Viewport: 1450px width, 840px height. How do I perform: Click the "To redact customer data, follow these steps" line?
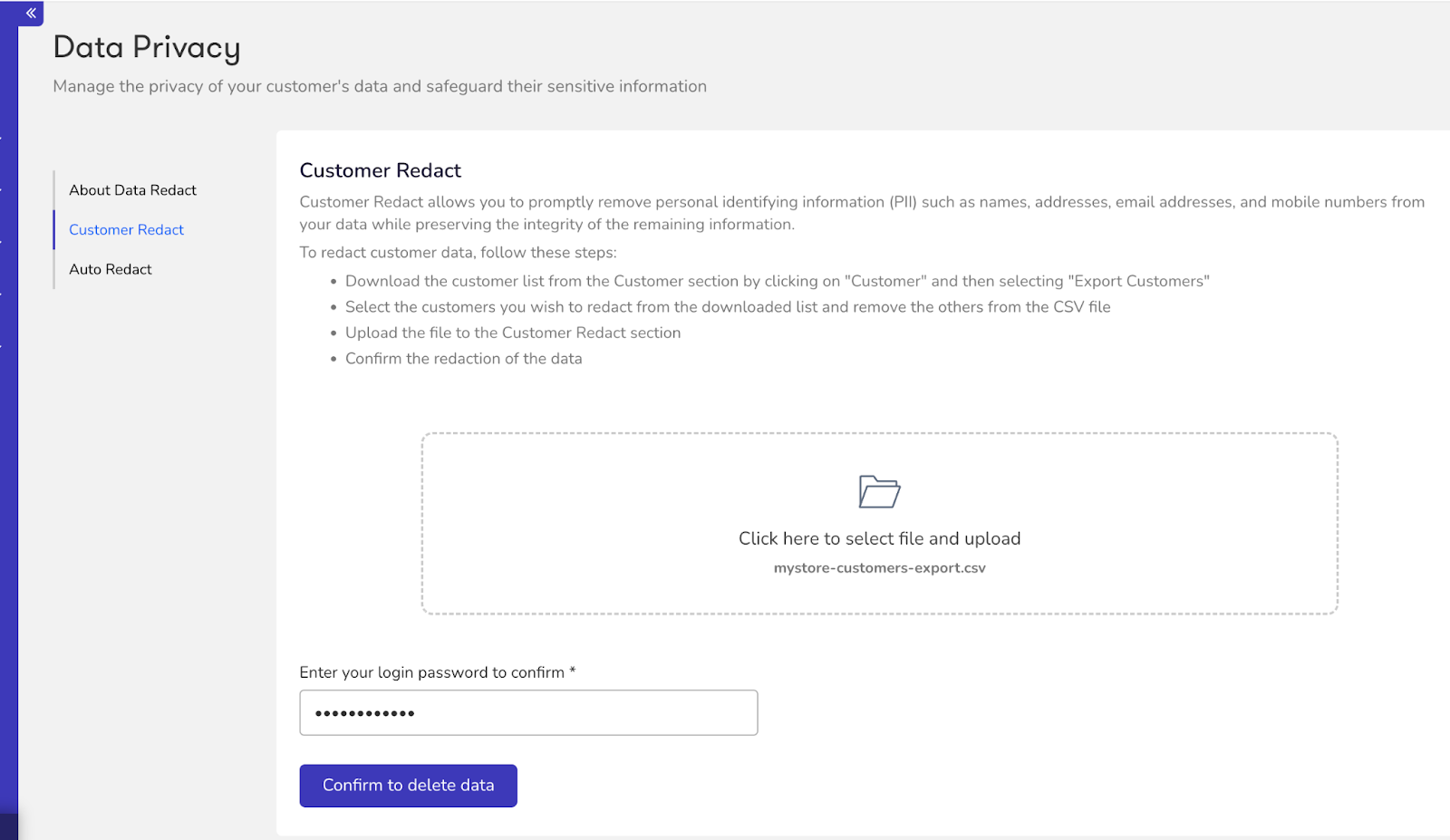458,253
